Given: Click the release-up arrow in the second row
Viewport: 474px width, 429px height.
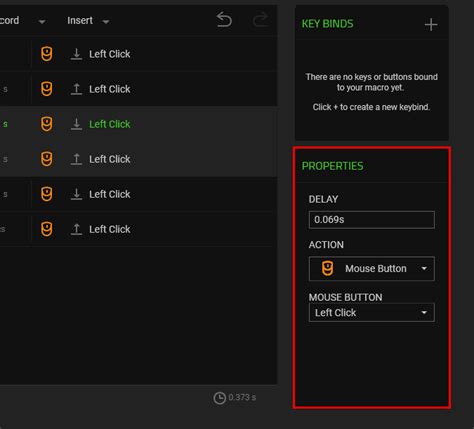Looking at the screenshot, I should (76, 89).
